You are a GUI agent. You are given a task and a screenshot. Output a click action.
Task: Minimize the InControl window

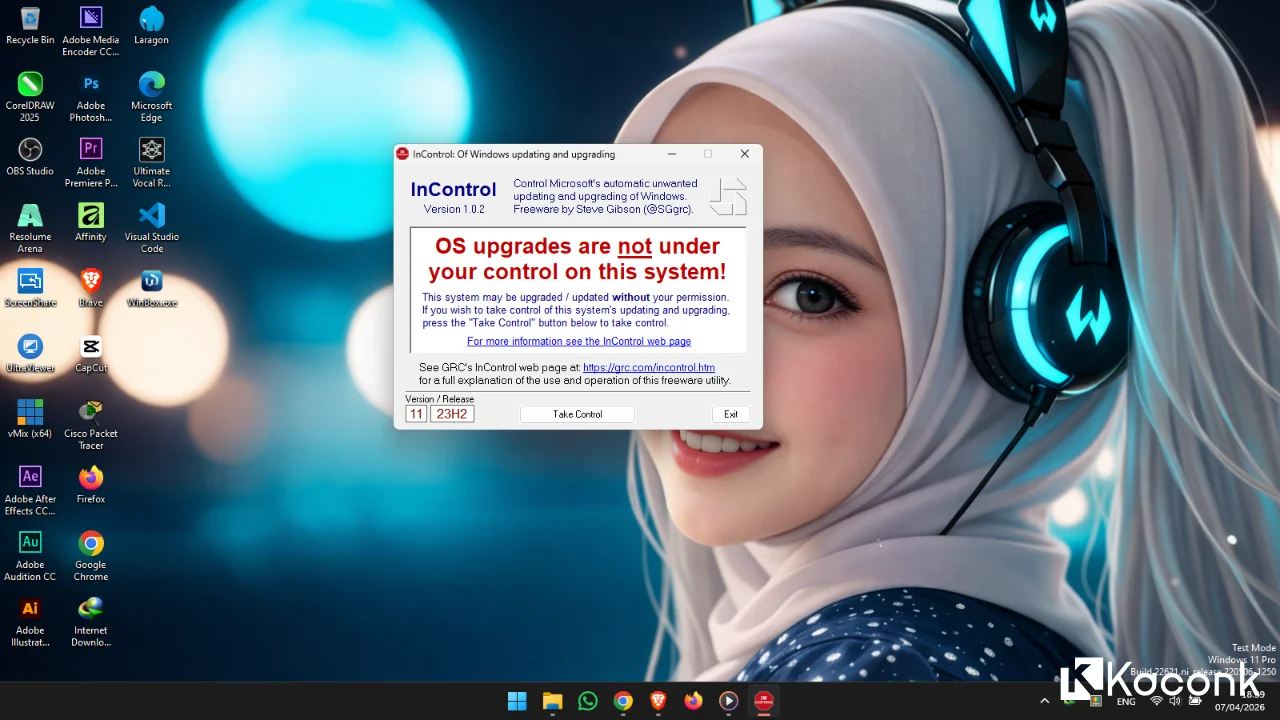click(x=672, y=154)
